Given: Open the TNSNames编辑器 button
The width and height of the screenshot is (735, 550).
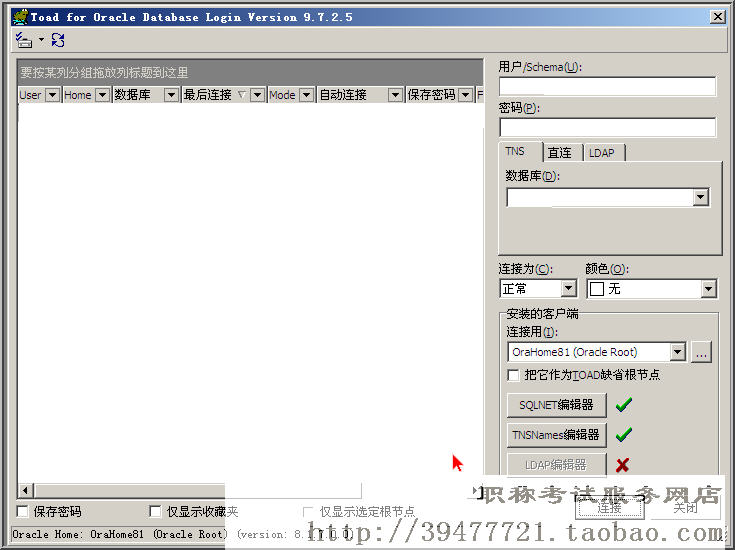Looking at the screenshot, I should click(556, 435).
